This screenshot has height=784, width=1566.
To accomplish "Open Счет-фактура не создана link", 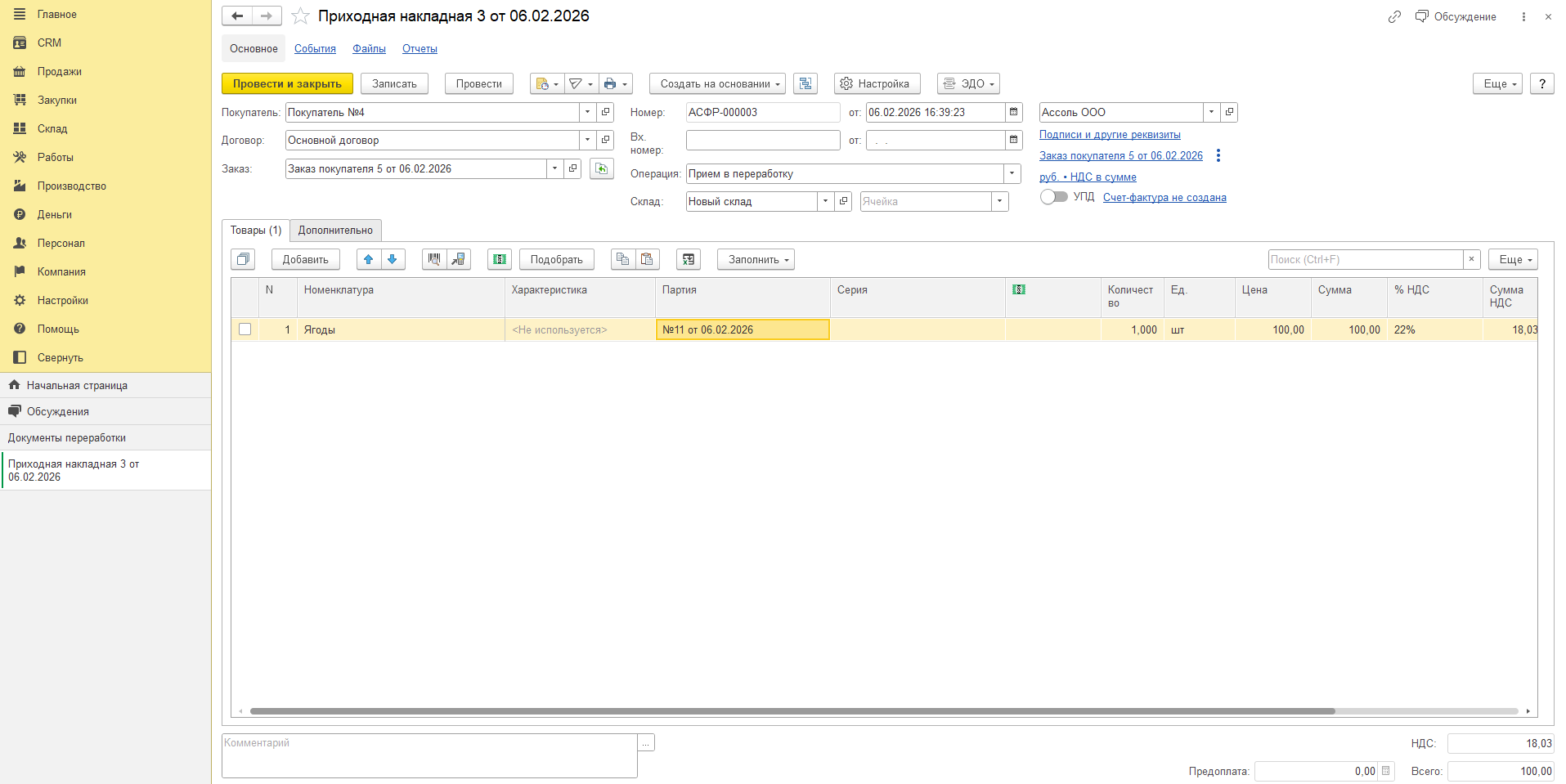I will [1164, 197].
